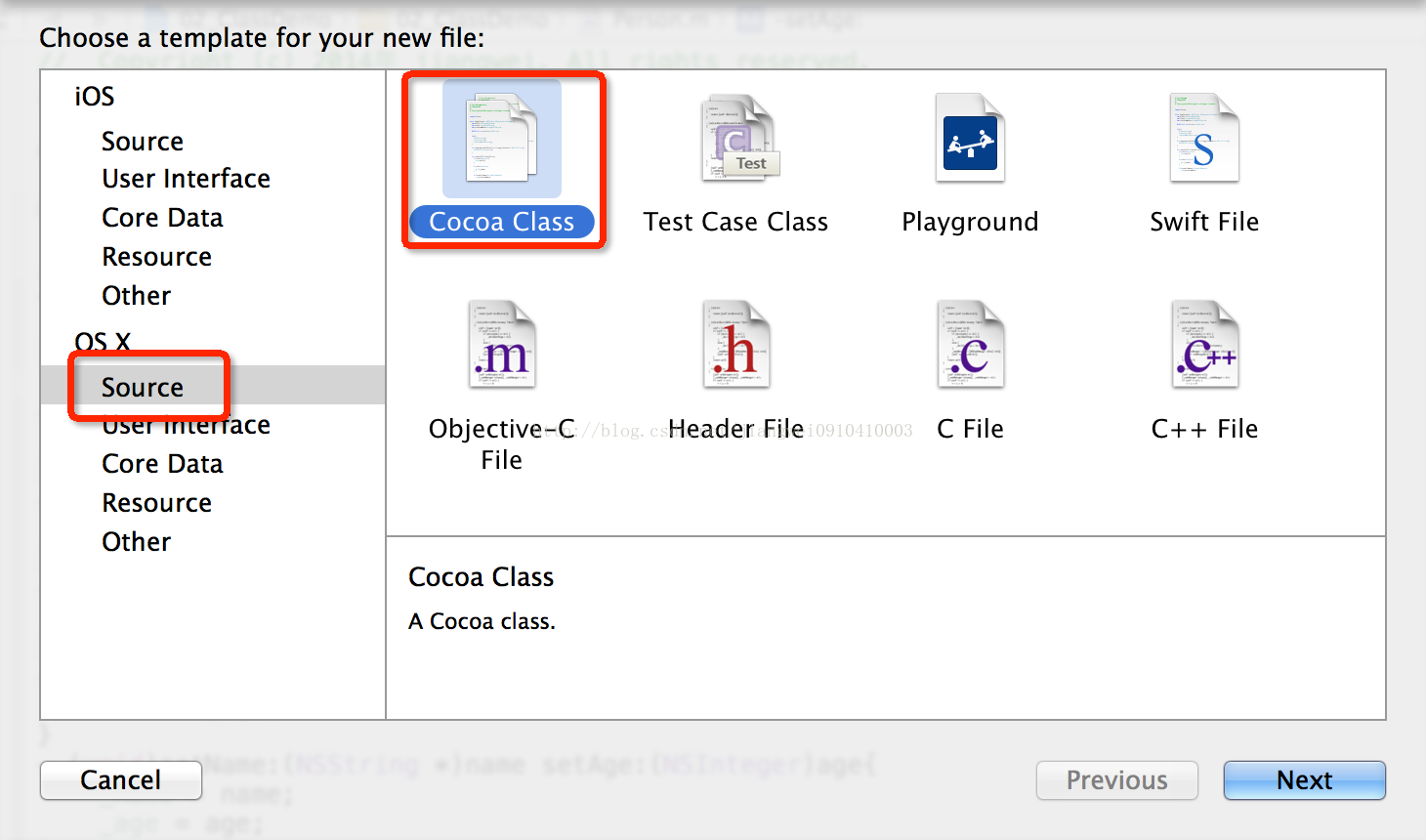Click the Next button

[1304, 780]
